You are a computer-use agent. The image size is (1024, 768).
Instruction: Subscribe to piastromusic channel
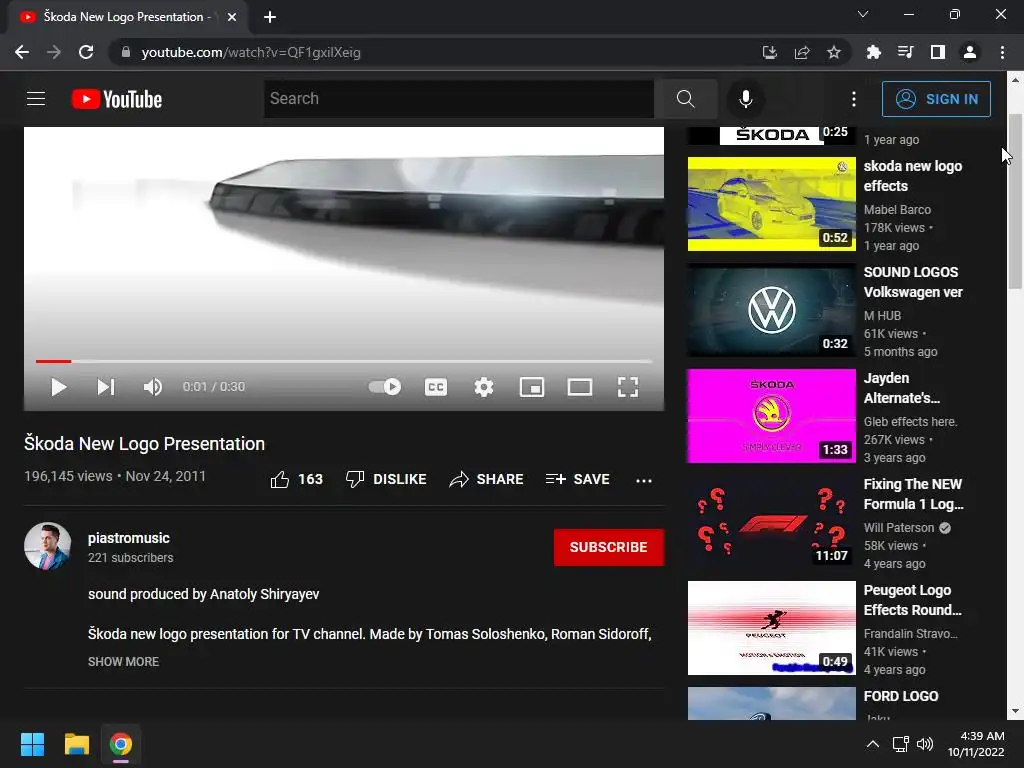pyautogui.click(x=609, y=547)
